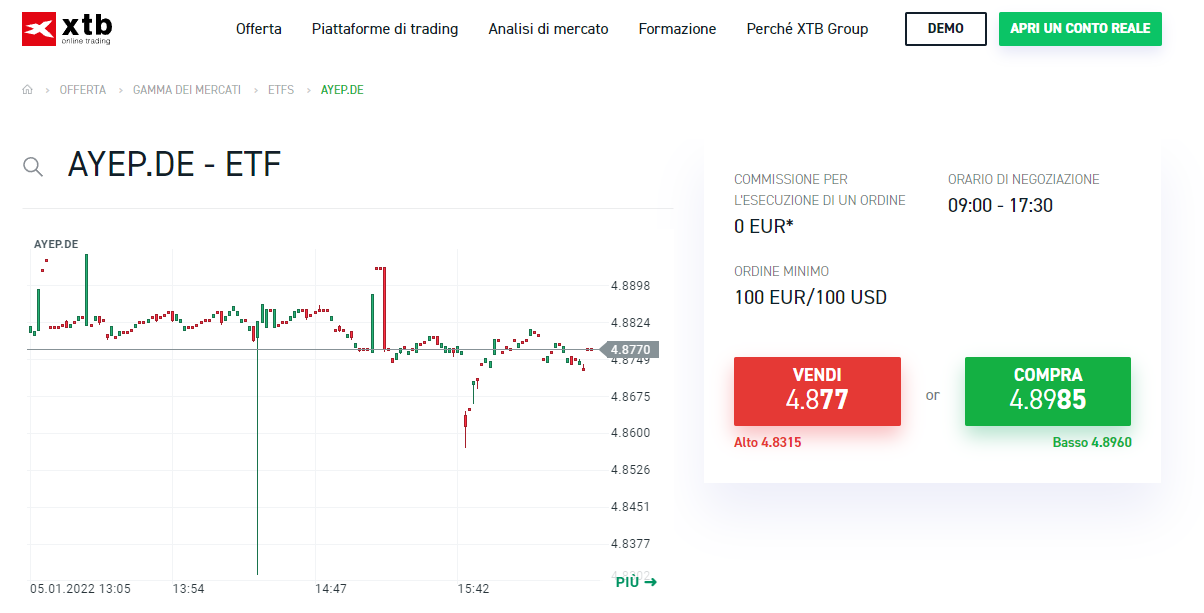Image resolution: width=1204 pixels, height=613 pixels.
Task: Click the COMMISSIONE PER L'ESECUZIONE DI UN ORDINE label
Action: (x=820, y=190)
